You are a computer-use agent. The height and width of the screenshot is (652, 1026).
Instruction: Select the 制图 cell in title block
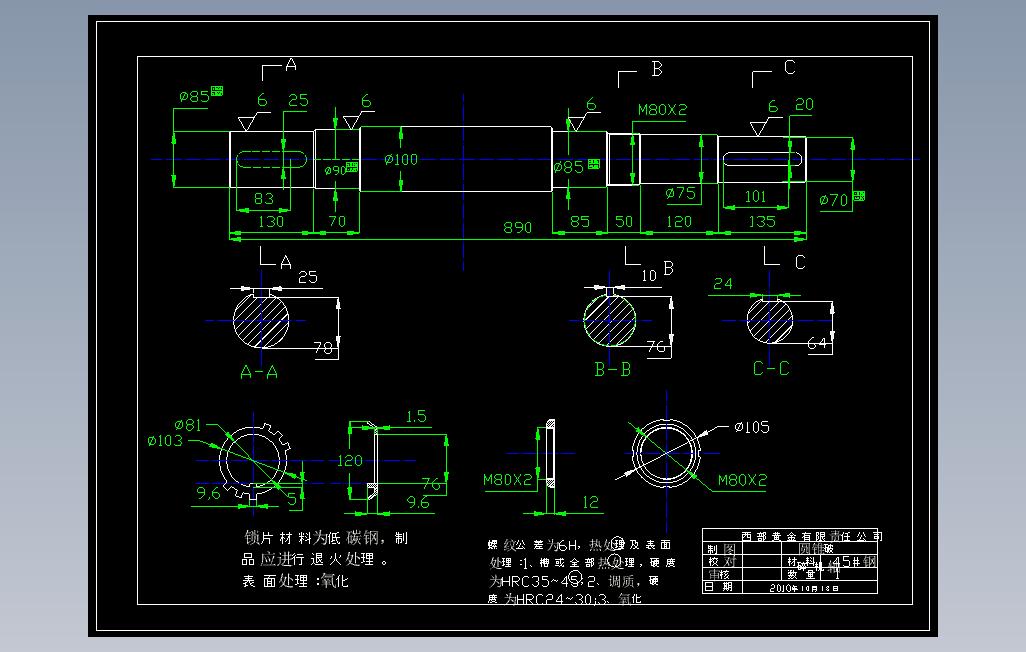[721, 549]
